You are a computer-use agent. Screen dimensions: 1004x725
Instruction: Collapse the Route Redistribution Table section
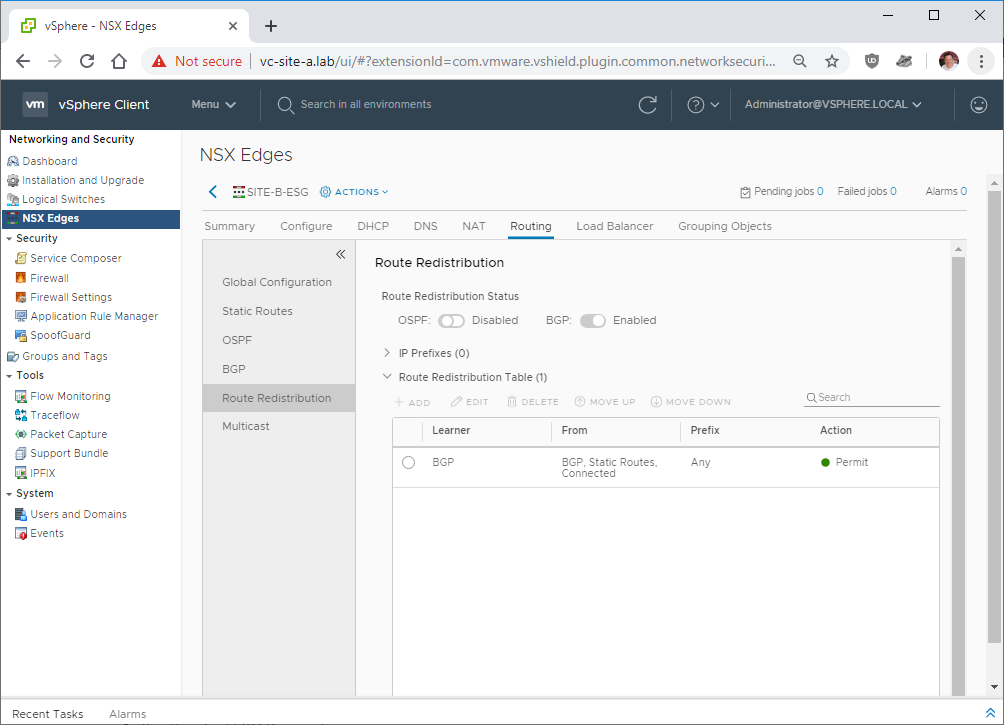point(387,377)
